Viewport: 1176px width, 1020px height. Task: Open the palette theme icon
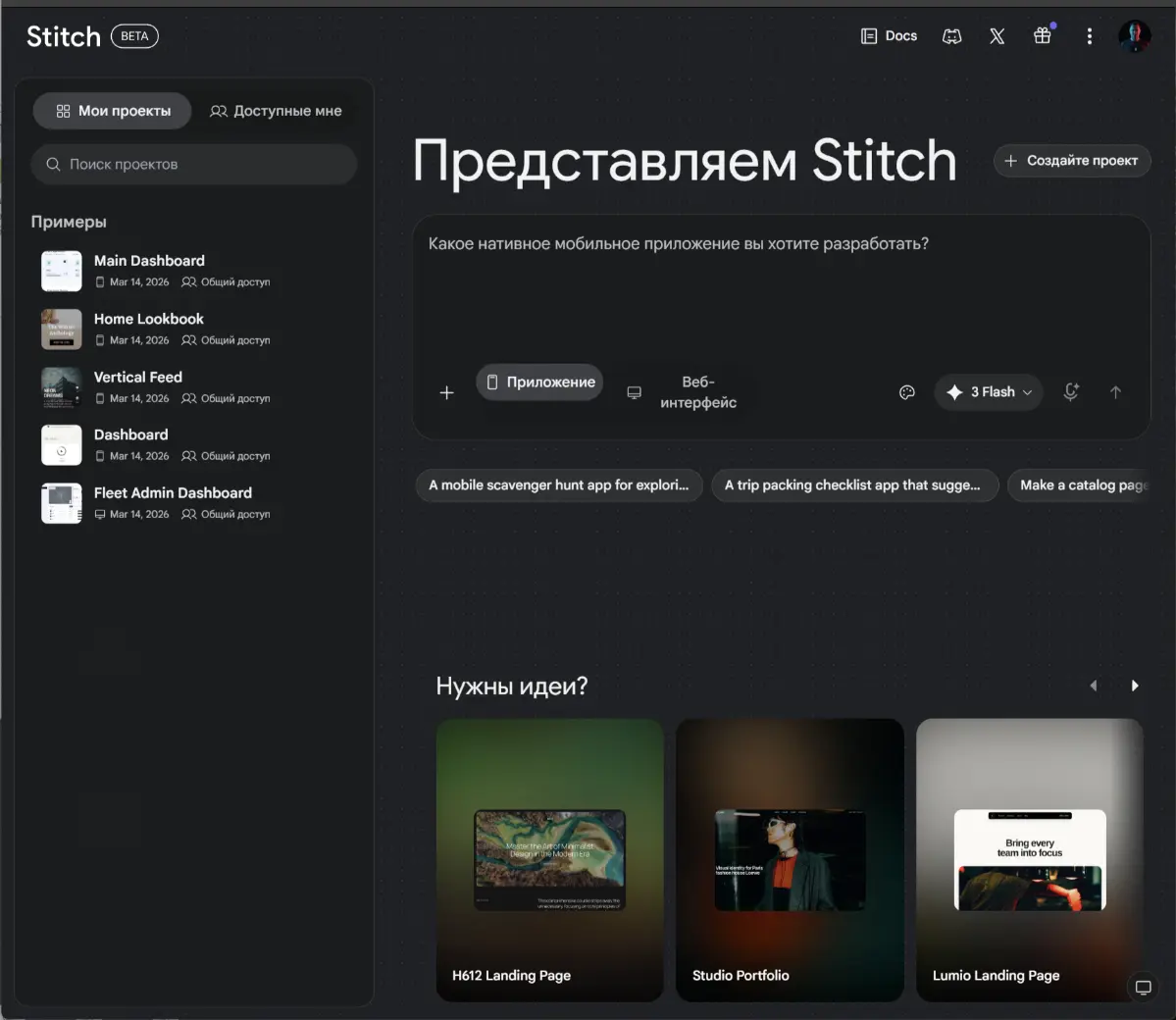point(906,392)
